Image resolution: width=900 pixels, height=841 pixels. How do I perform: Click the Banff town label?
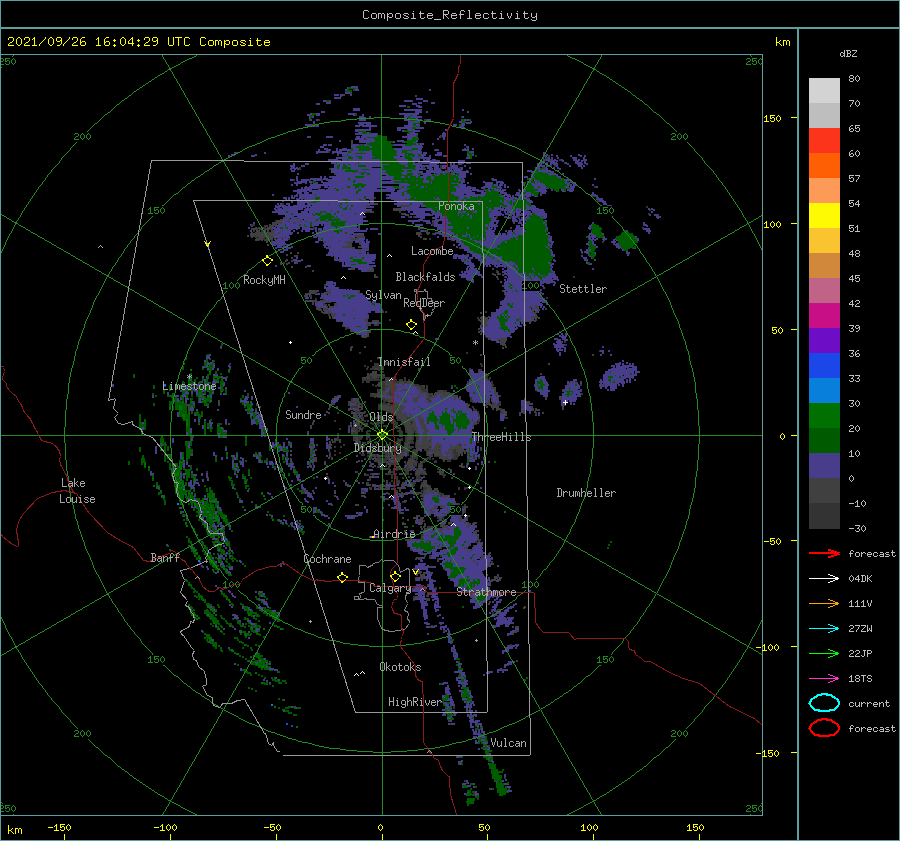pos(165,557)
